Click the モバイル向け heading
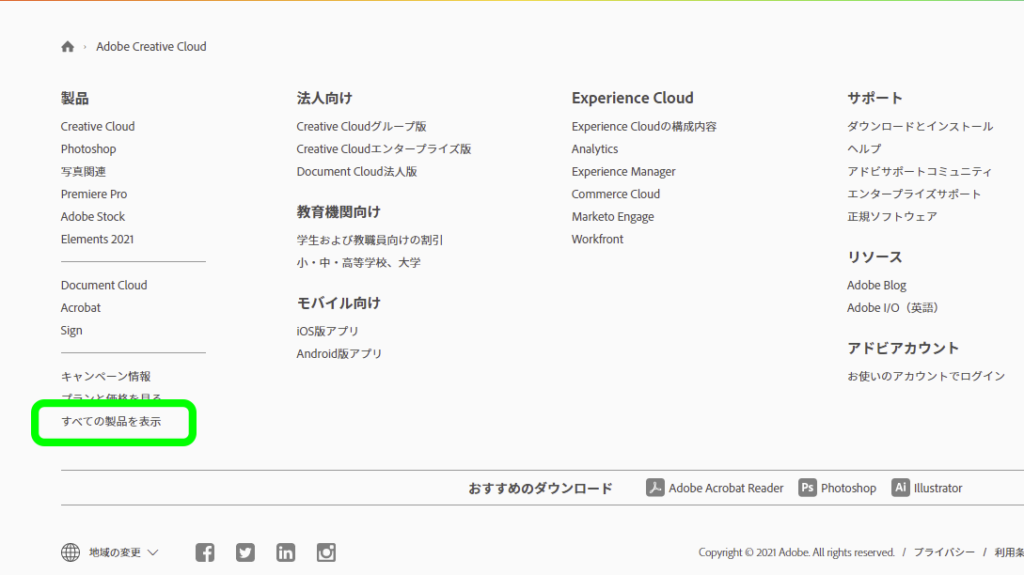 tap(338, 303)
